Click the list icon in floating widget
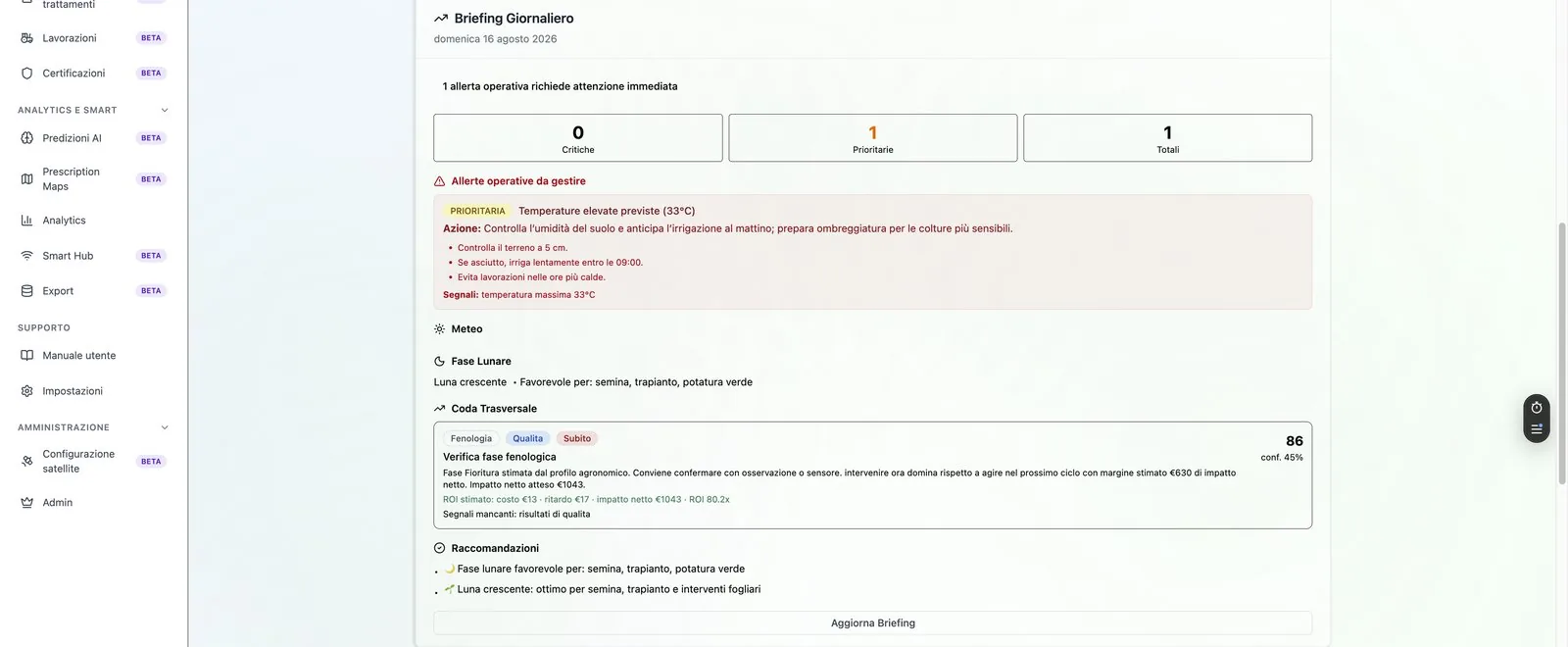The width and height of the screenshot is (1568, 647). pyautogui.click(x=1537, y=429)
